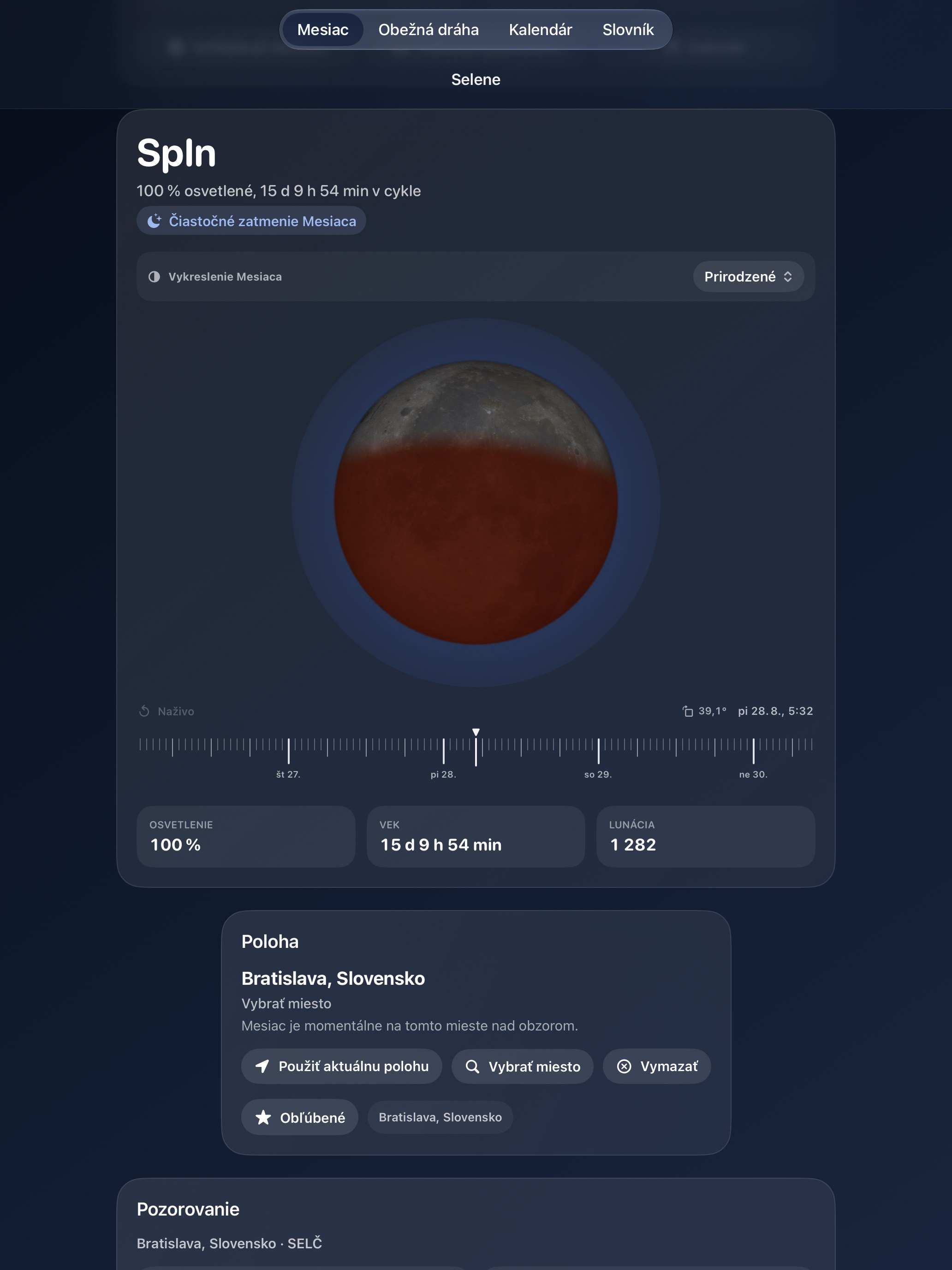The image size is (952, 1270).
Task: Switch to the Mesiac tab
Action: 322,30
